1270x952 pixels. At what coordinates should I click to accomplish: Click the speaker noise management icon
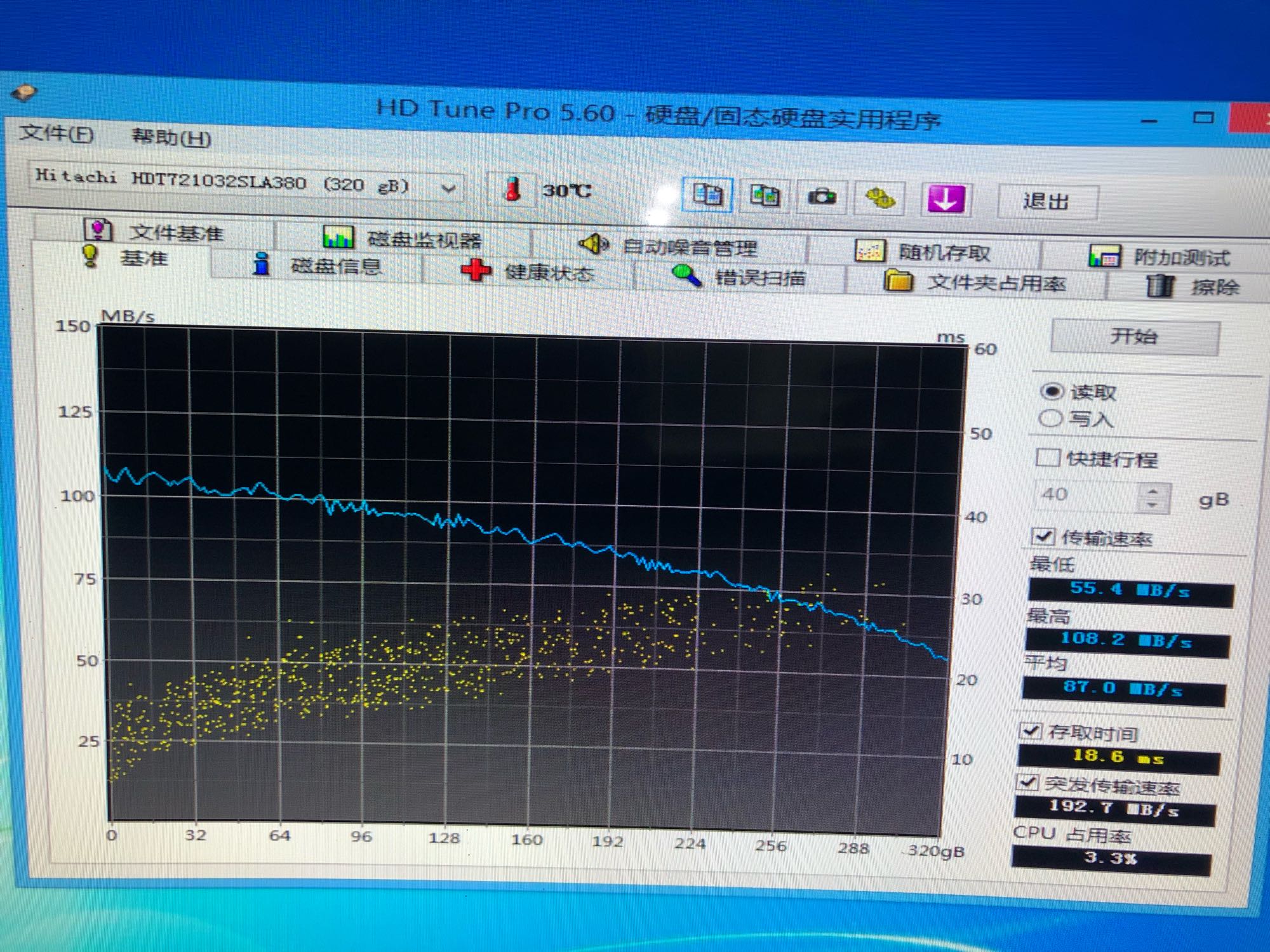pyautogui.click(x=594, y=244)
